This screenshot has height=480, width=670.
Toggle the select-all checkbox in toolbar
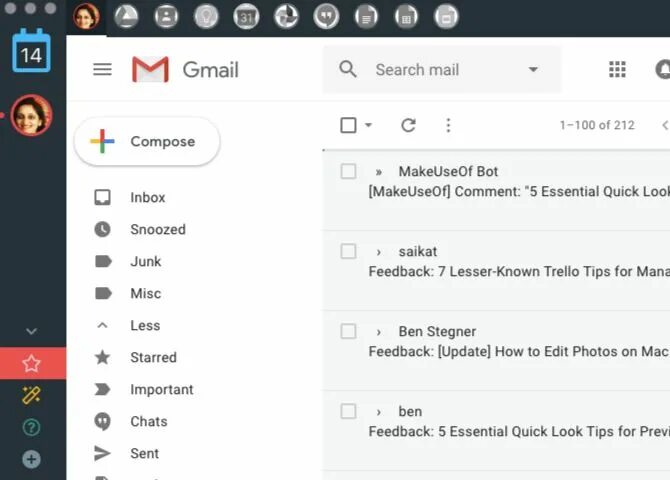348,125
